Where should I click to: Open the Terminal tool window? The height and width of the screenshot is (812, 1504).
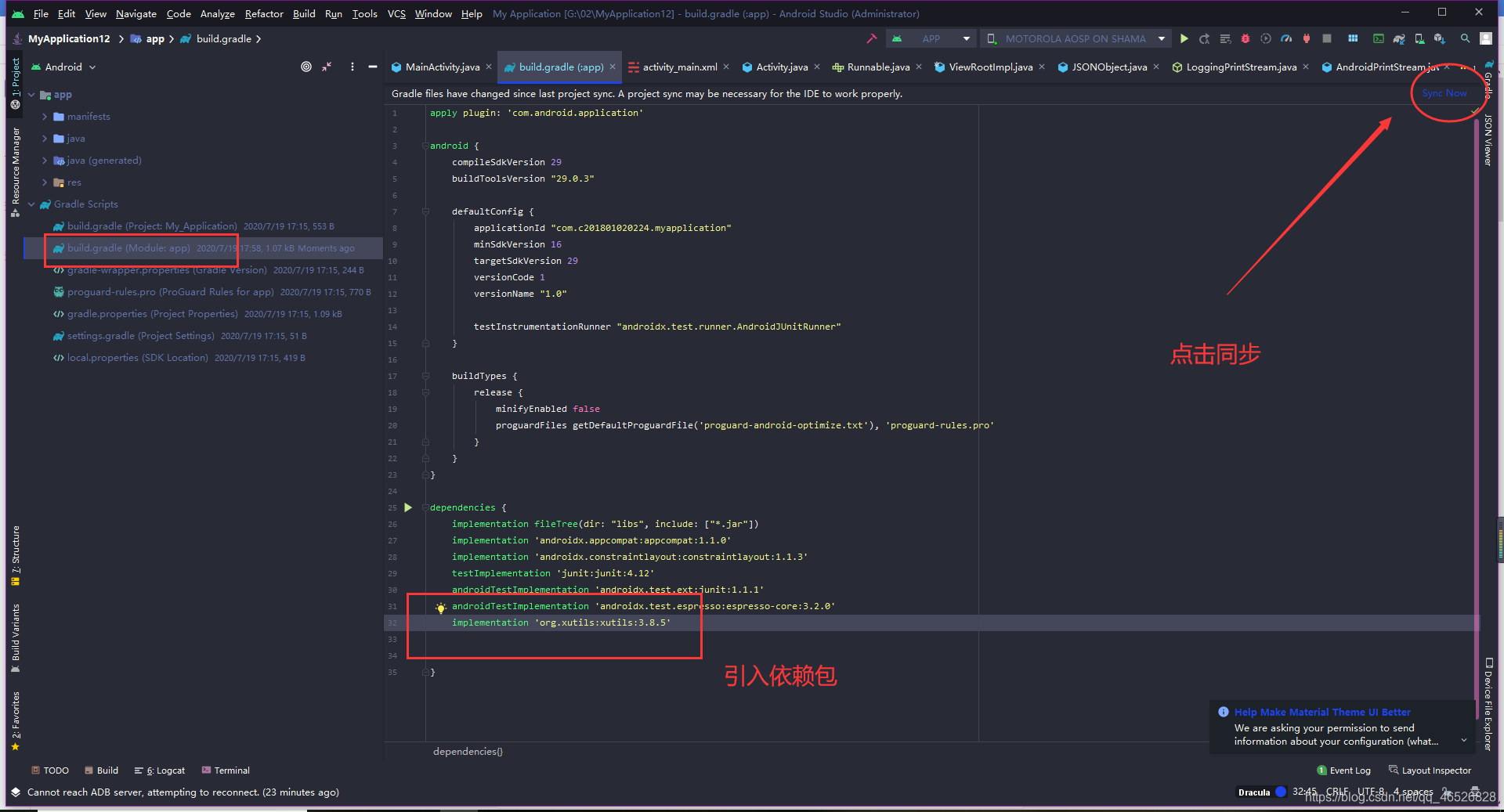tap(226, 770)
